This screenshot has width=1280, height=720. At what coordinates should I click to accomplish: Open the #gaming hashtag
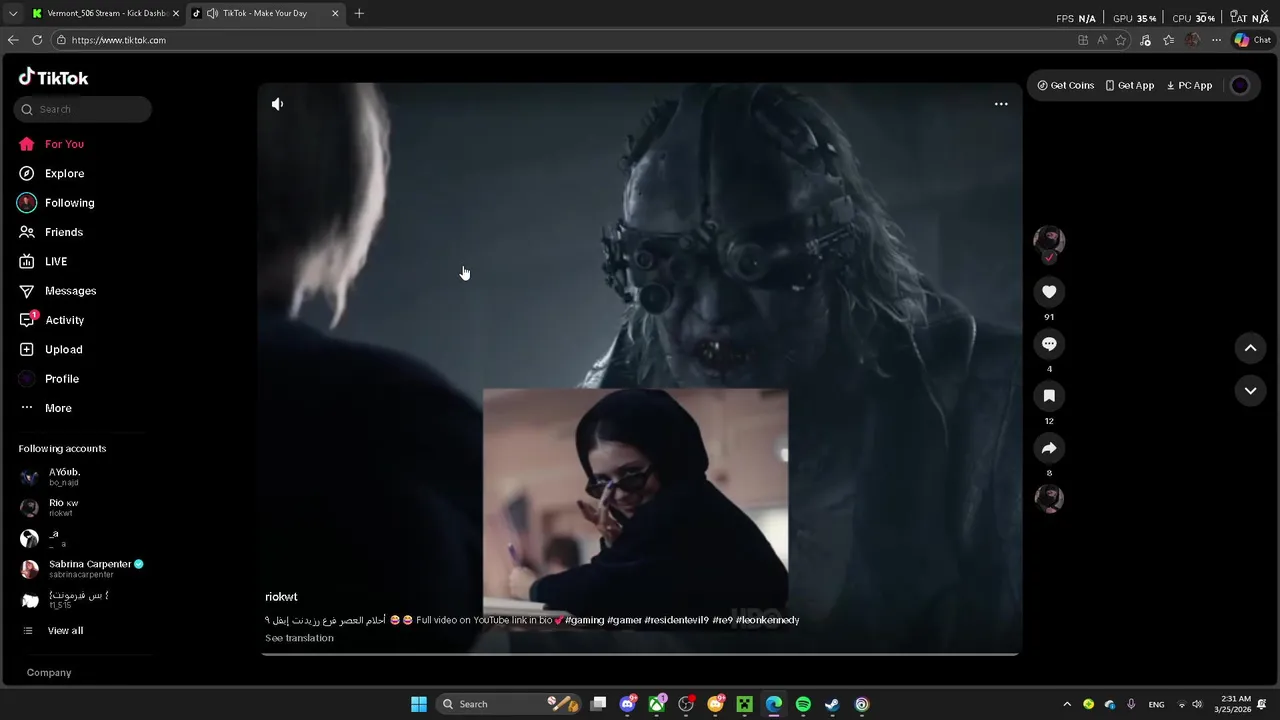tap(584, 620)
